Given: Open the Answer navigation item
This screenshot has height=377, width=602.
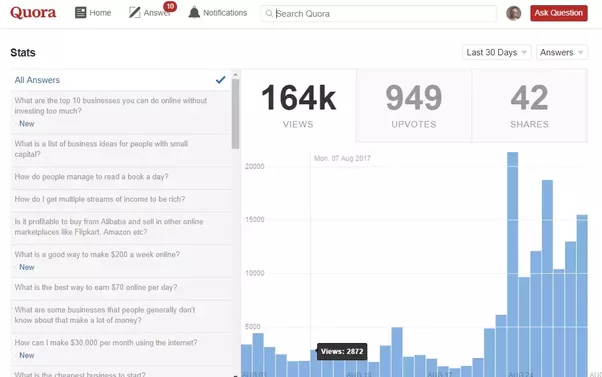Looking at the screenshot, I should (x=150, y=13).
